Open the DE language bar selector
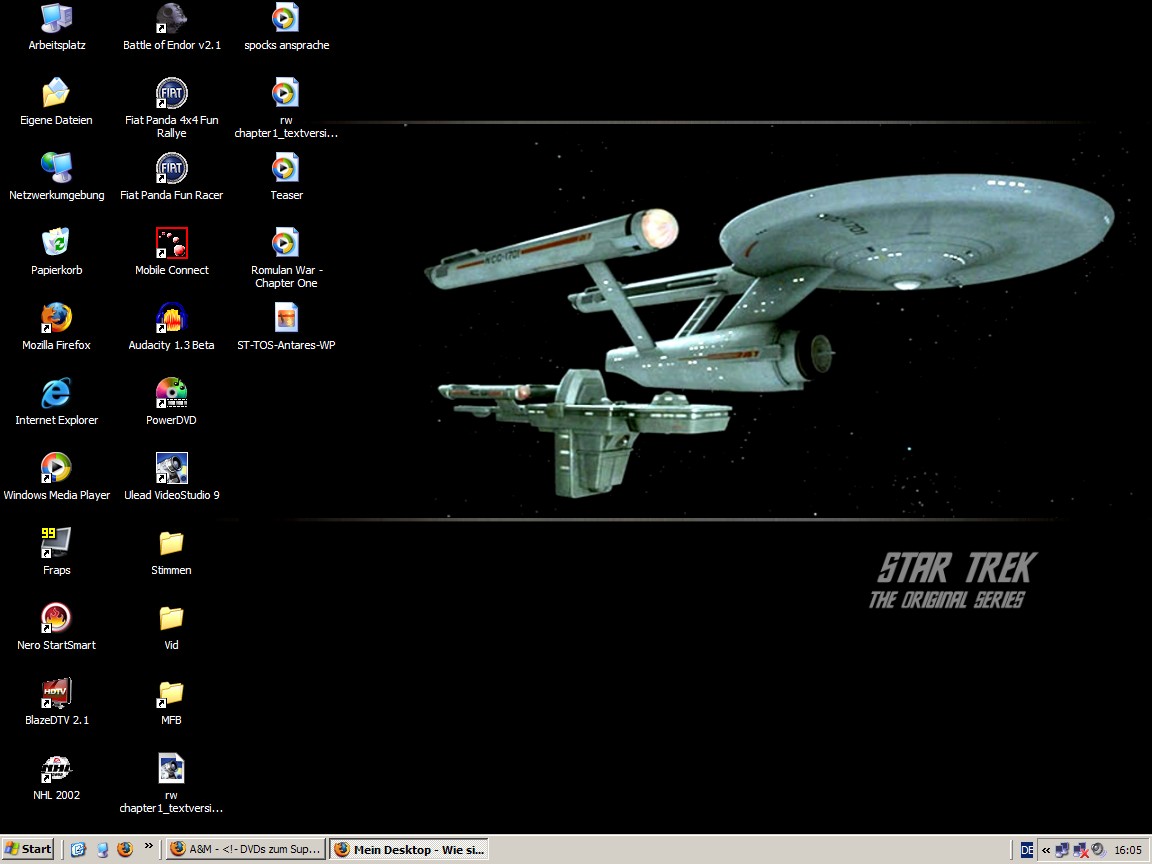 (1027, 850)
